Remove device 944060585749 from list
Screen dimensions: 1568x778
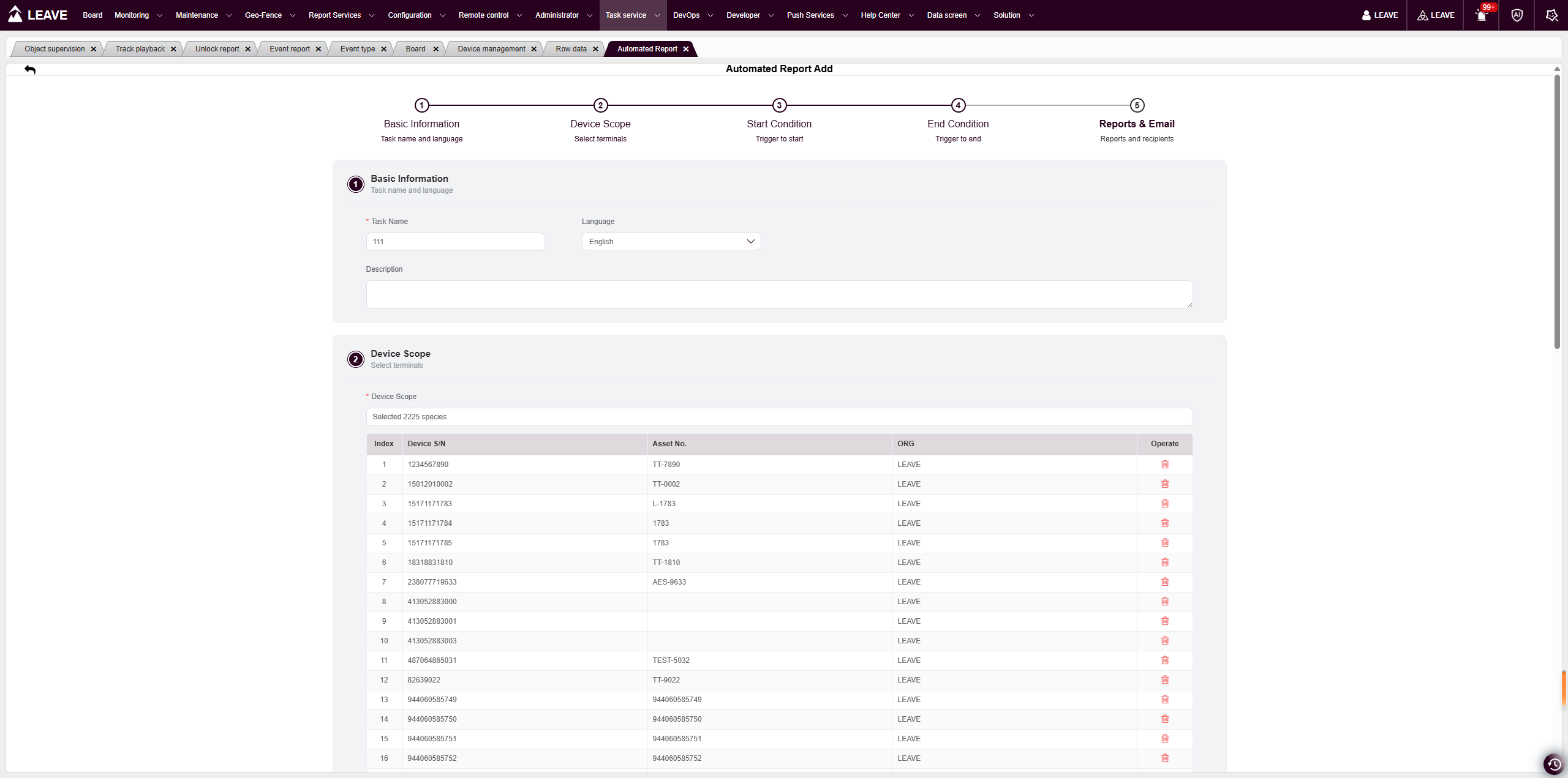(x=1165, y=700)
